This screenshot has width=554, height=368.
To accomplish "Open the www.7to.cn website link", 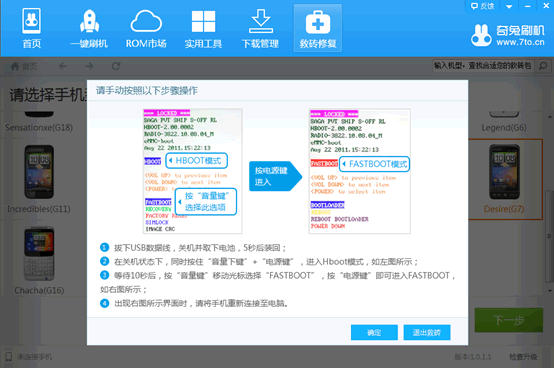I will pyautogui.click(x=520, y=42).
